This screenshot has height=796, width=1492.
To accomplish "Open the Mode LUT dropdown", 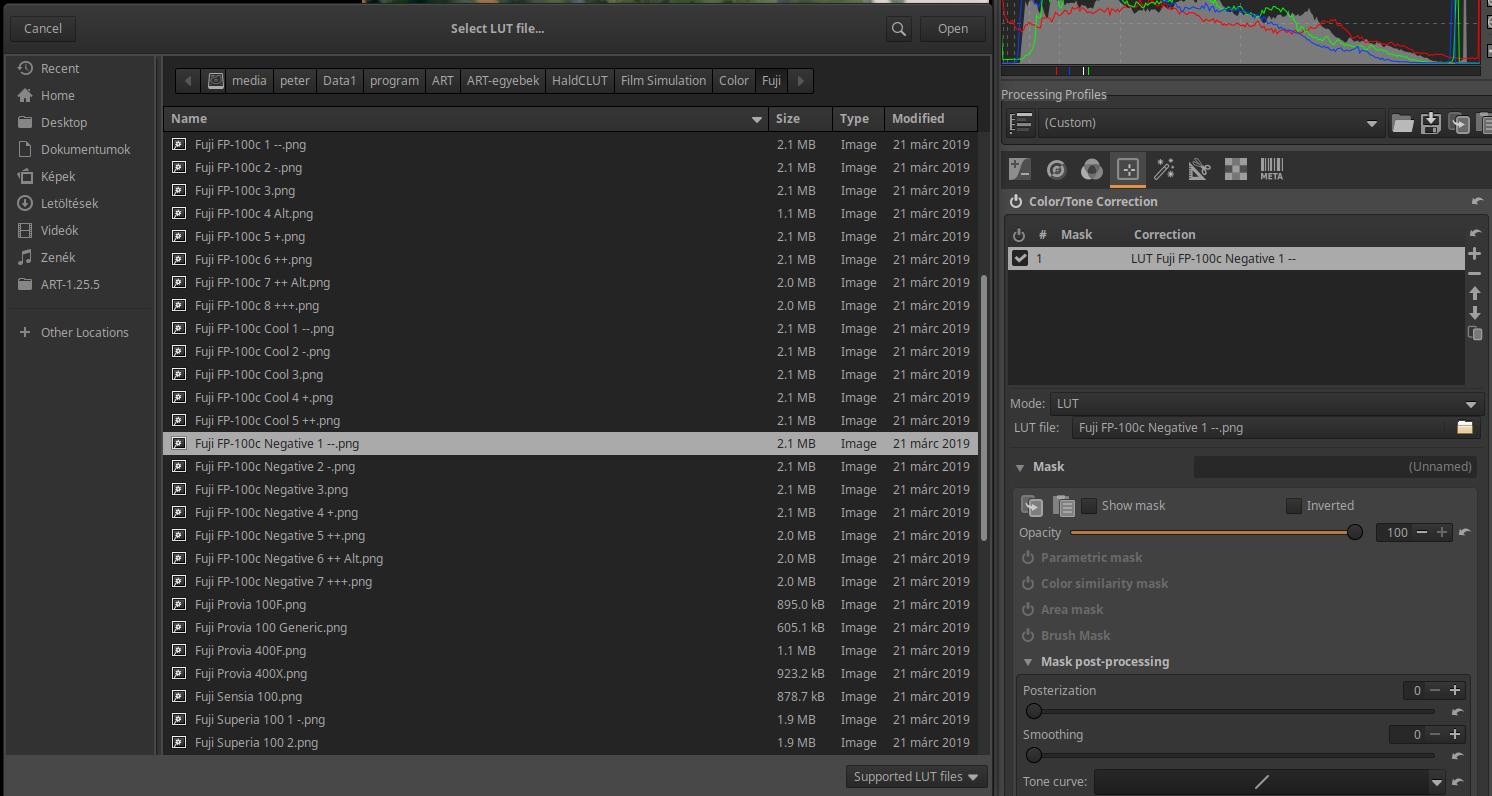I will (1265, 404).
